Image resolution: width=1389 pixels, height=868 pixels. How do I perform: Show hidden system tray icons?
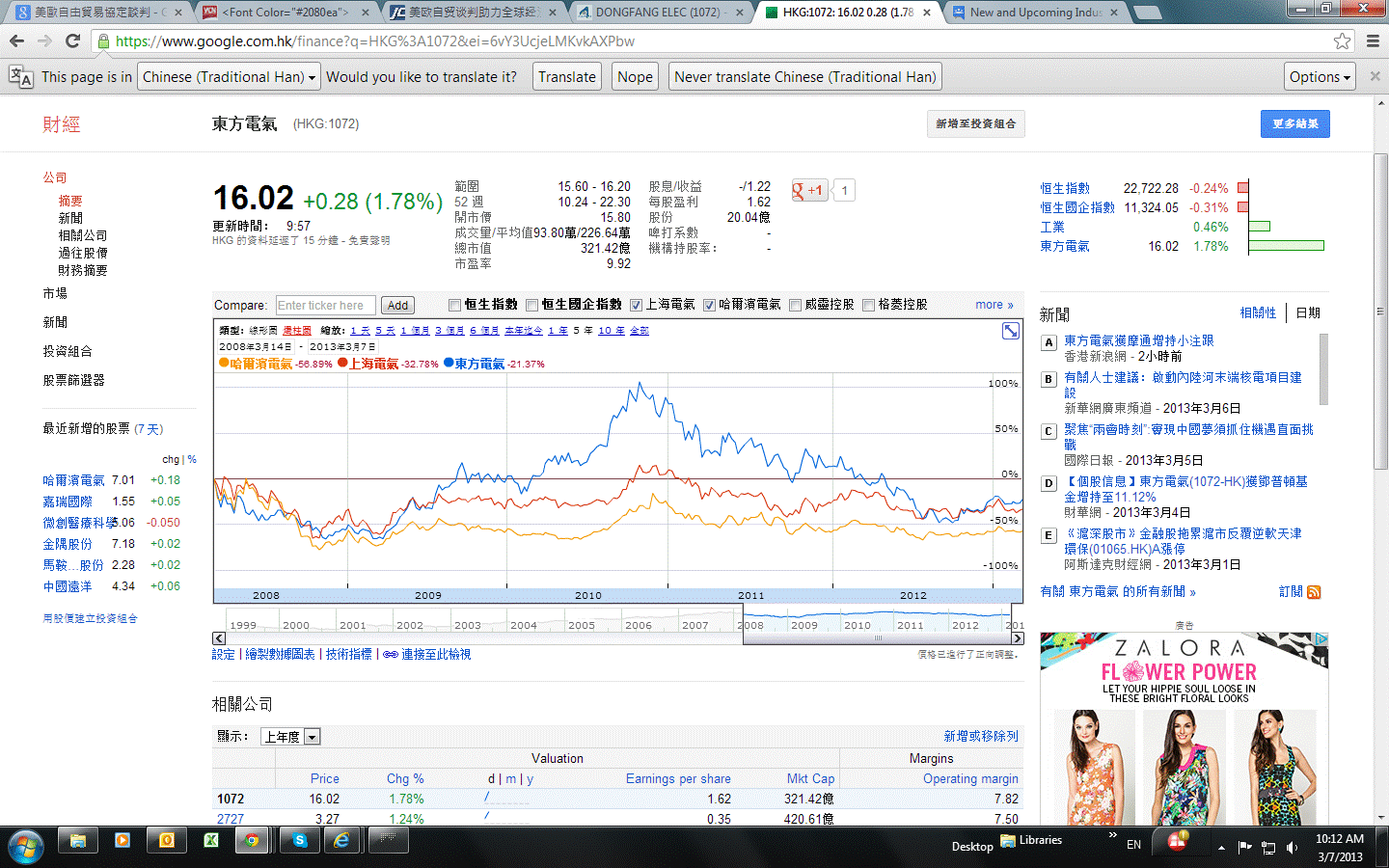(x=1221, y=847)
